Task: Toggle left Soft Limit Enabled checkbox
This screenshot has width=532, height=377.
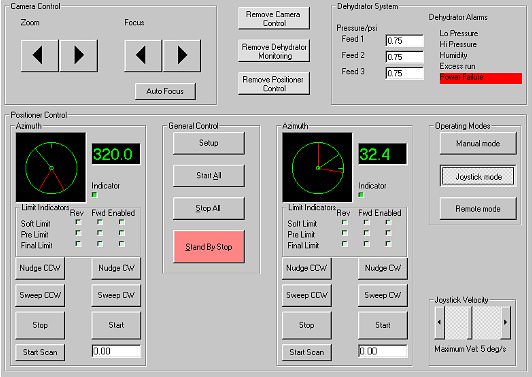Action: click(x=121, y=222)
